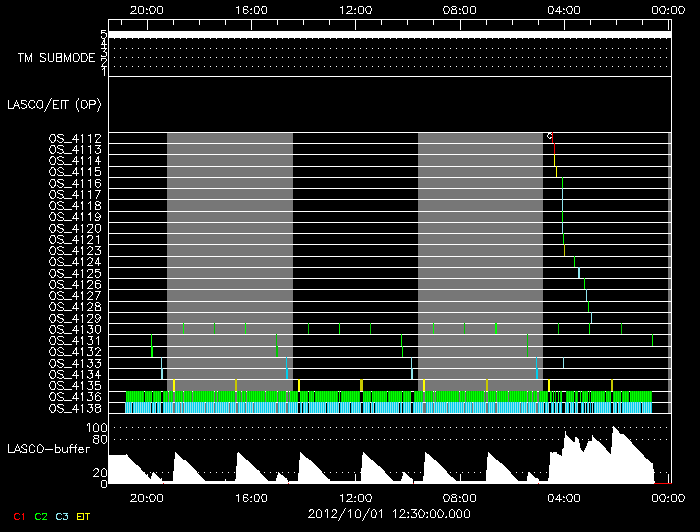Image resolution: width=700 pixels, height=532 pixels.
Task: Click the OS_4124 row label
Action: point(75,262)
